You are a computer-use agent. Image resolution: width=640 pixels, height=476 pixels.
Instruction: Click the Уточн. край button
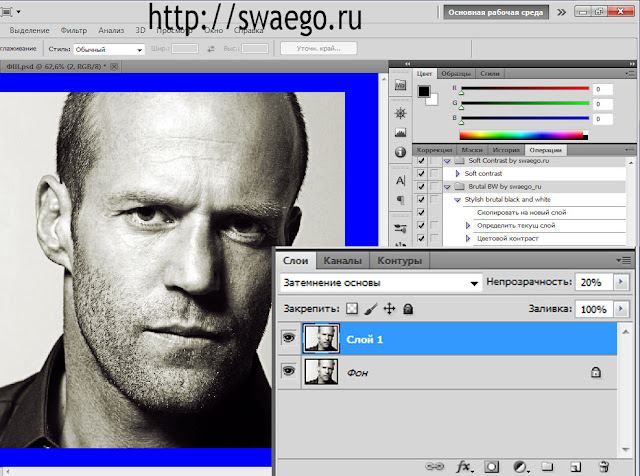coord(318,49)
